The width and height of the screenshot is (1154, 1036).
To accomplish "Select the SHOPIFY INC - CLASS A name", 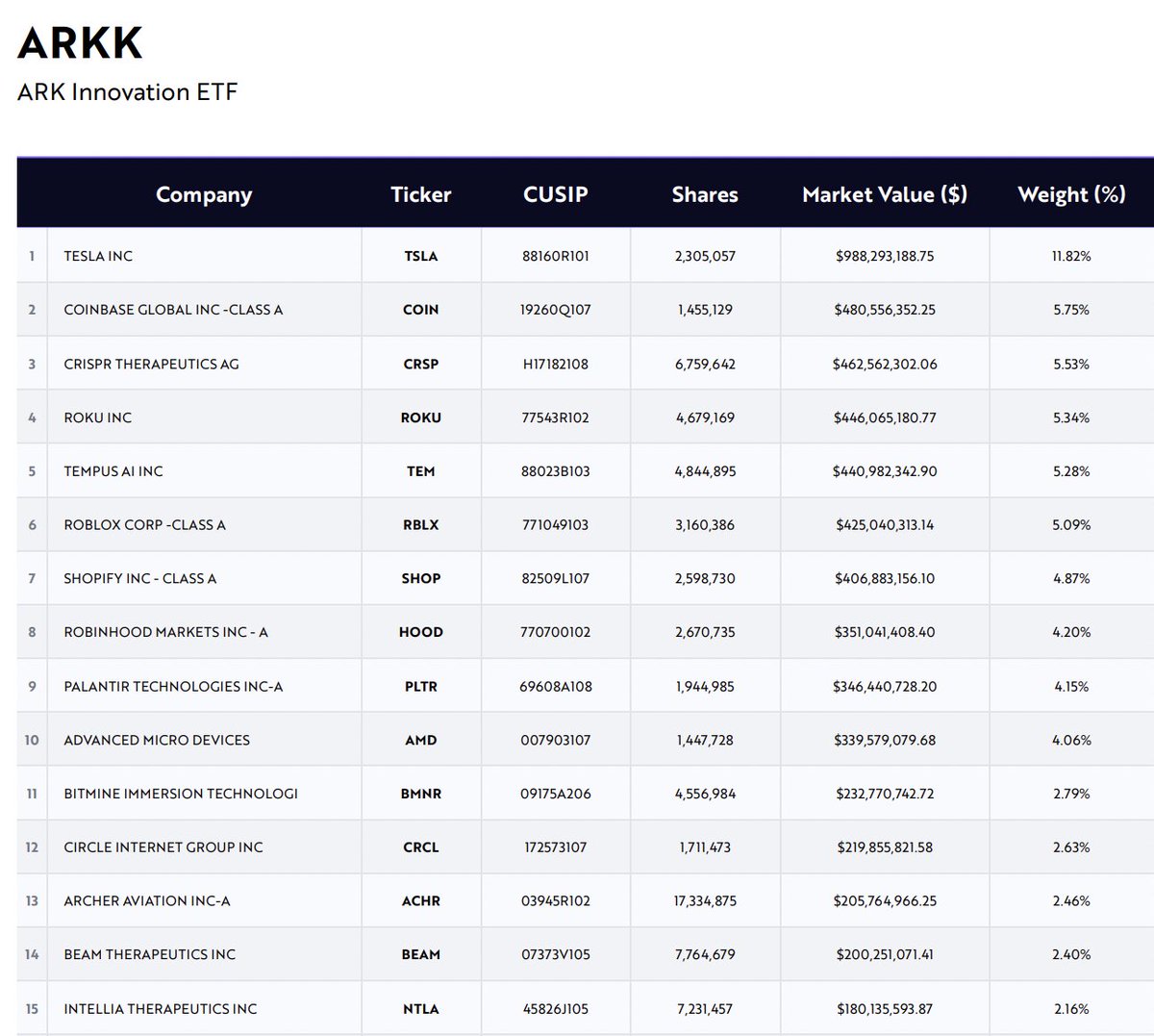I will tap(140, 578).
